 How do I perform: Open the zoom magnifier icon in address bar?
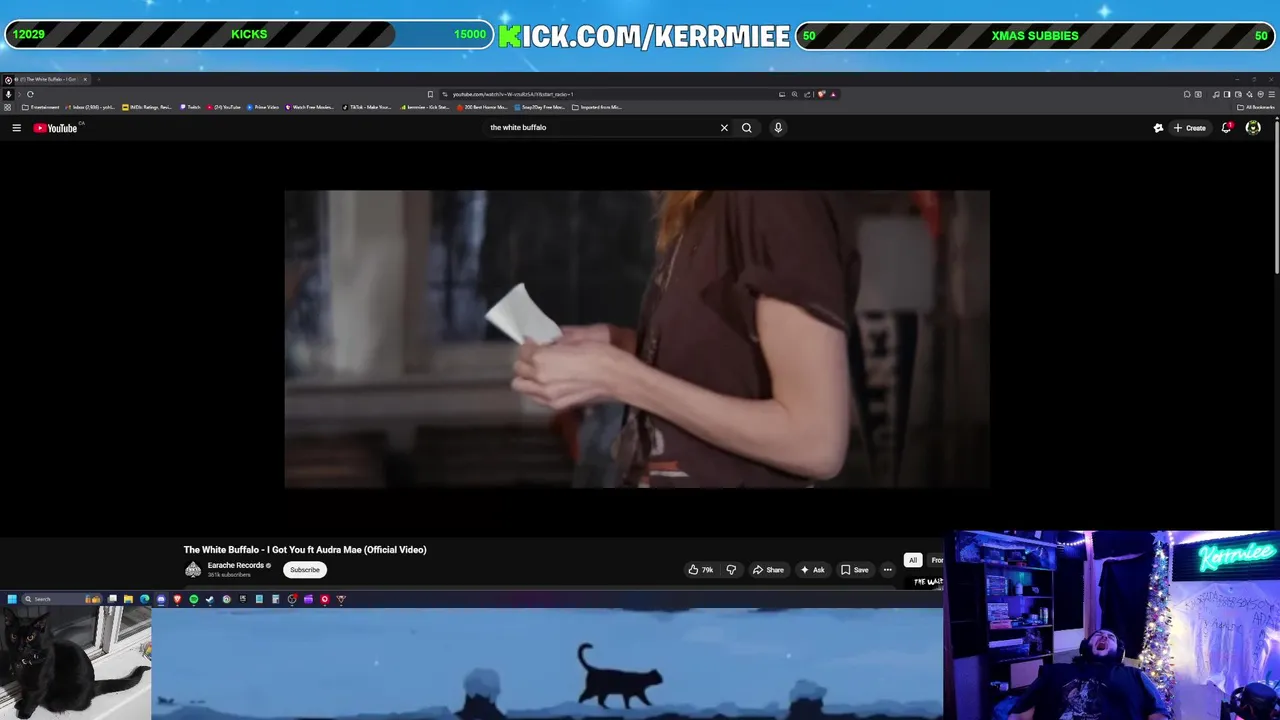coord(795,94)
